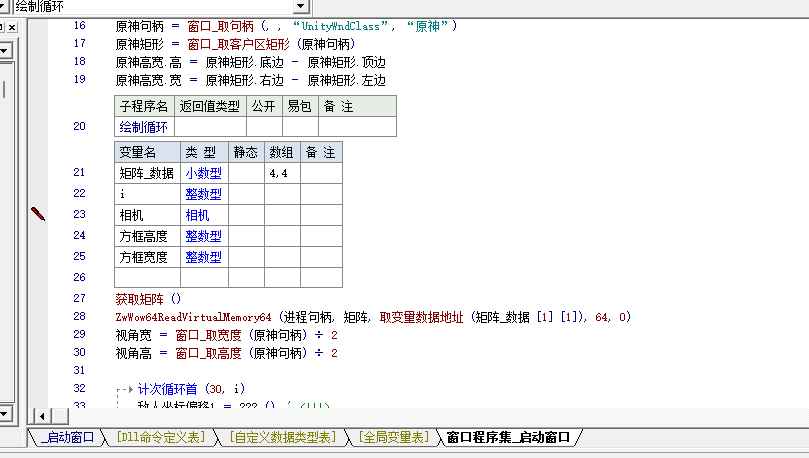
Task: Toggle the 静态 cell for 矩阵_数据
Action: [246, 173]
